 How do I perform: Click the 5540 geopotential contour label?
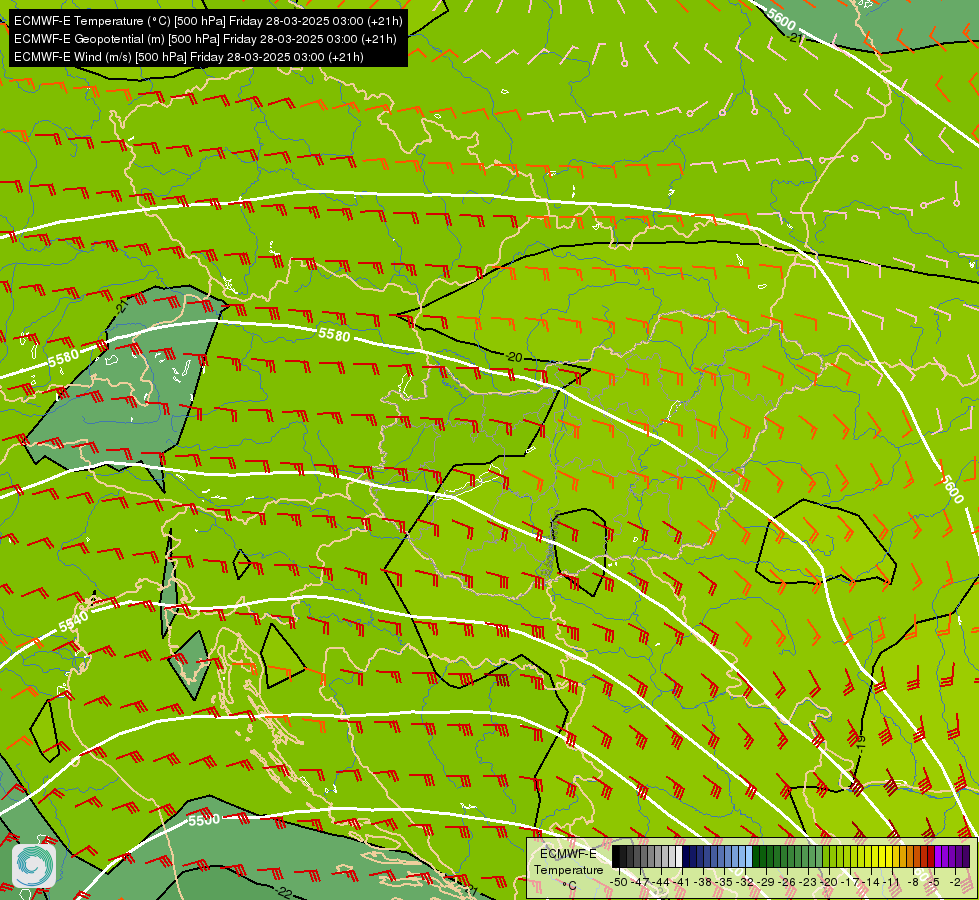(74, 621)
